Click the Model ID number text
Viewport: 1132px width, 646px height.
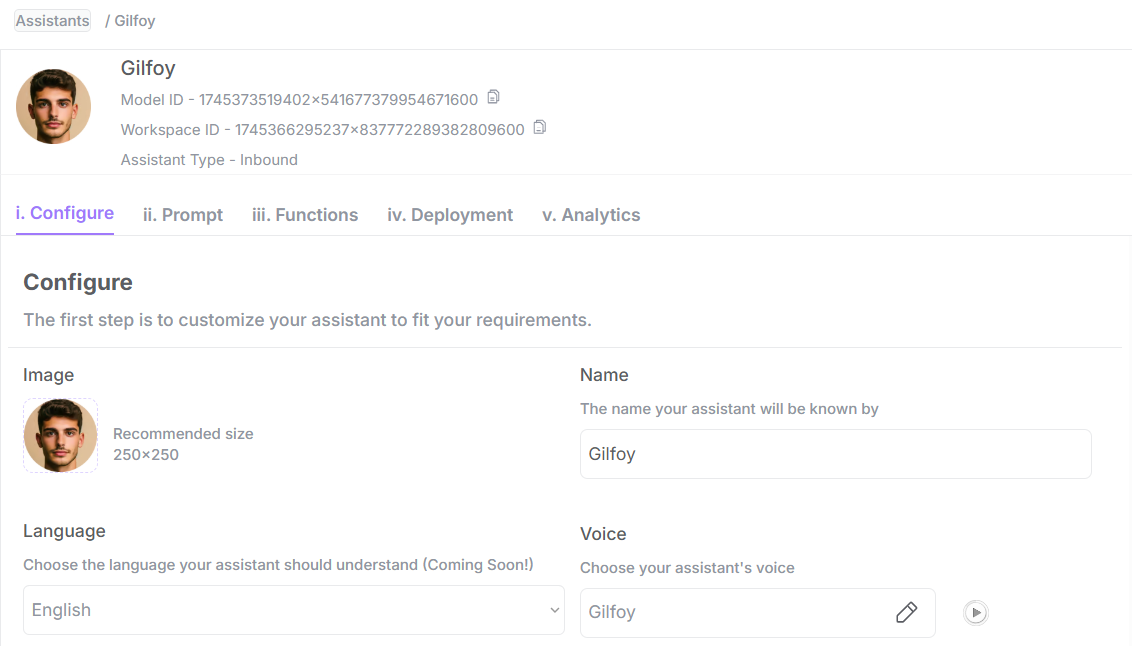pos(338,100)
